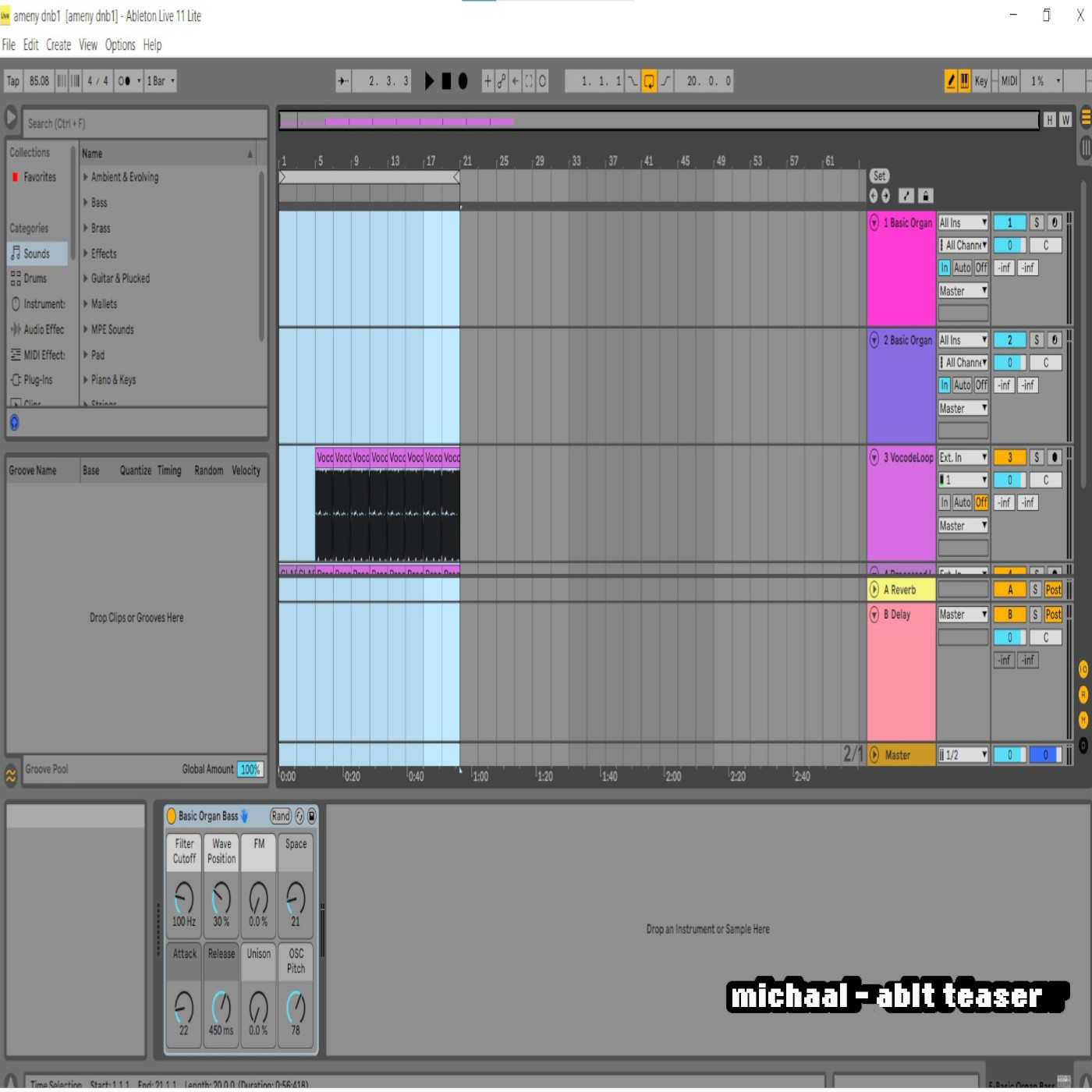Turn off the Basic Organ Bass device activator

172,816
